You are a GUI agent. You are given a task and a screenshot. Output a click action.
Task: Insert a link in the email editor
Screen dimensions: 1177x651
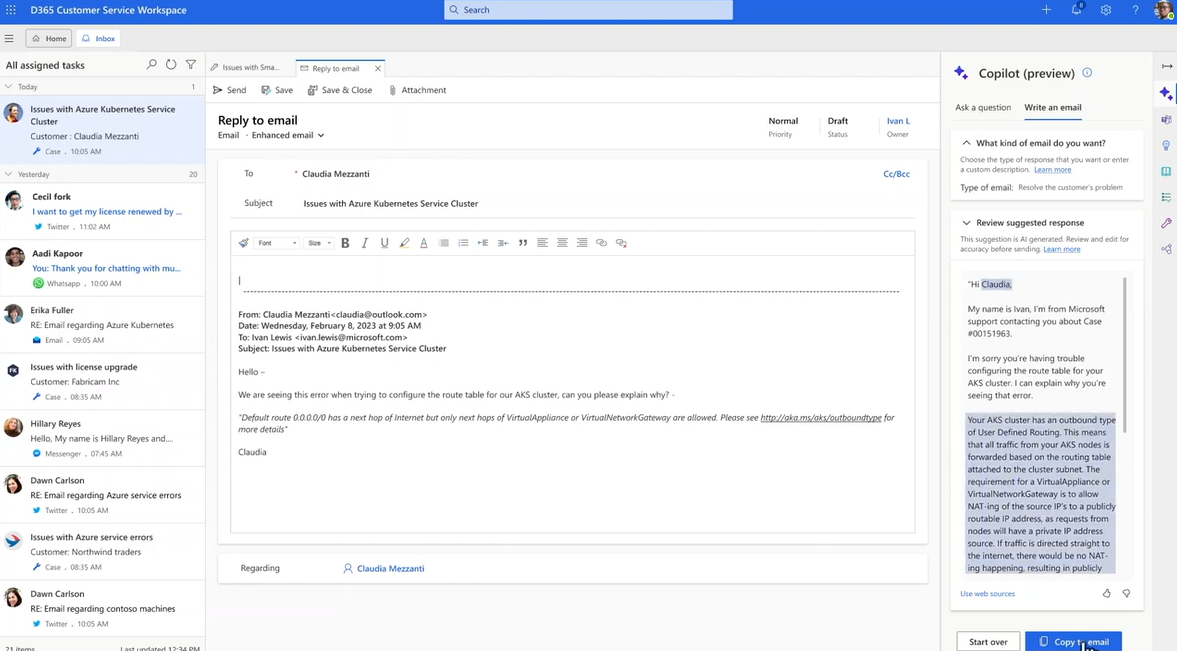click(601, 243)
